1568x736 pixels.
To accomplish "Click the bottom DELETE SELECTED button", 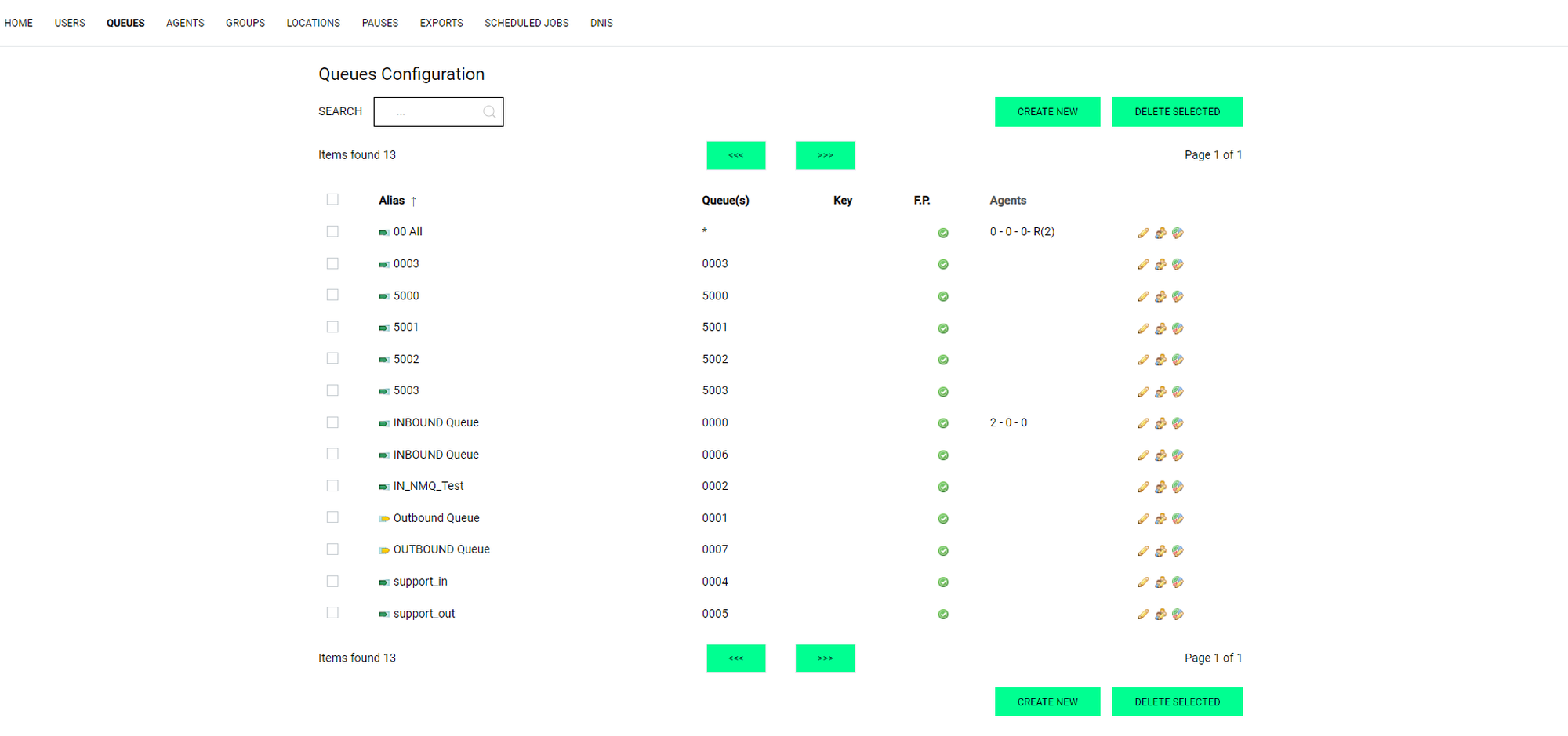I will (1176, 702).
